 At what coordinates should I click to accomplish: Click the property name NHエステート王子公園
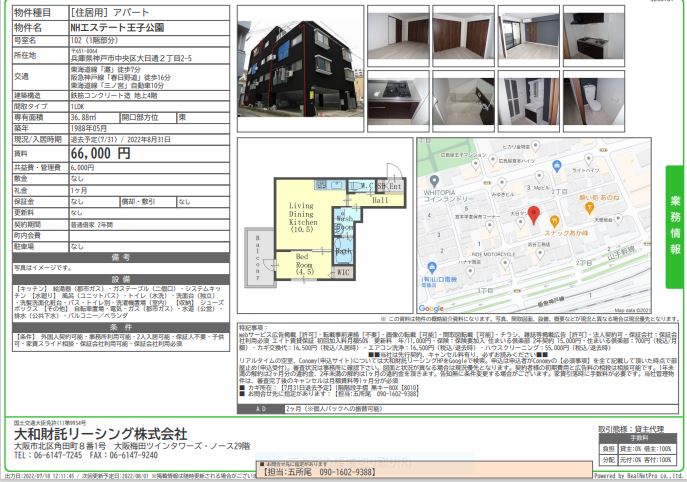[x=117, y=28]
